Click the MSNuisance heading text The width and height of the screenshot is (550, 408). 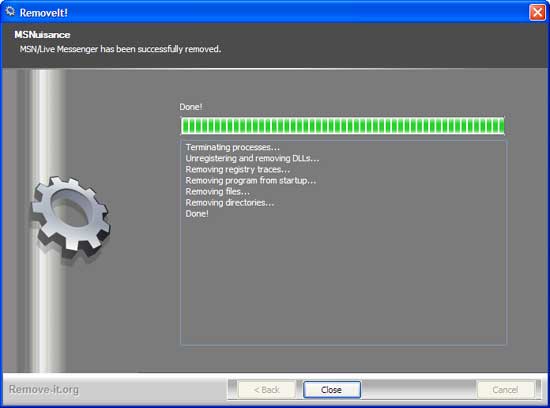click(x=42, y=35)
